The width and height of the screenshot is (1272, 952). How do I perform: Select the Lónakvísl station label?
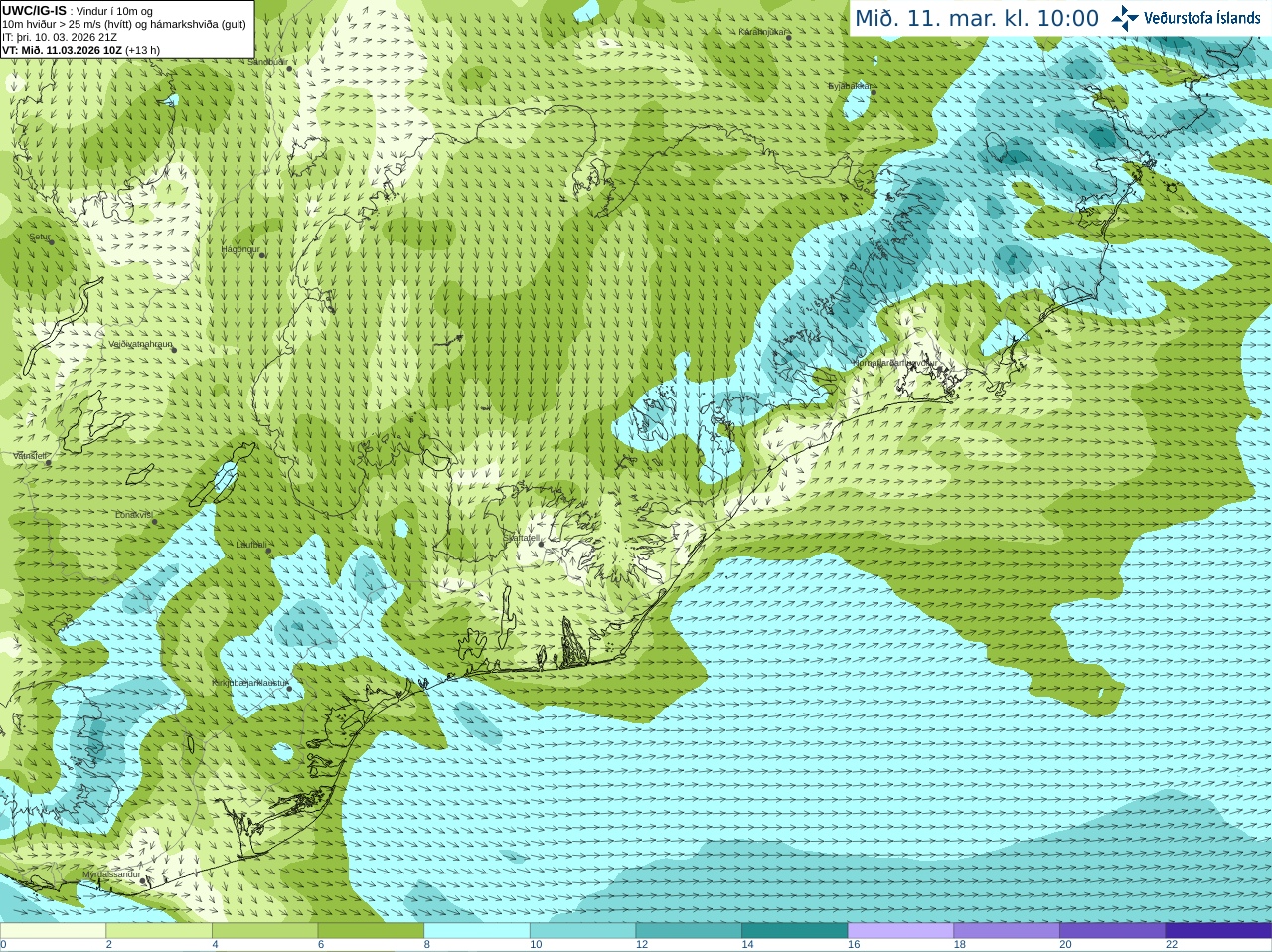(133, 515)
